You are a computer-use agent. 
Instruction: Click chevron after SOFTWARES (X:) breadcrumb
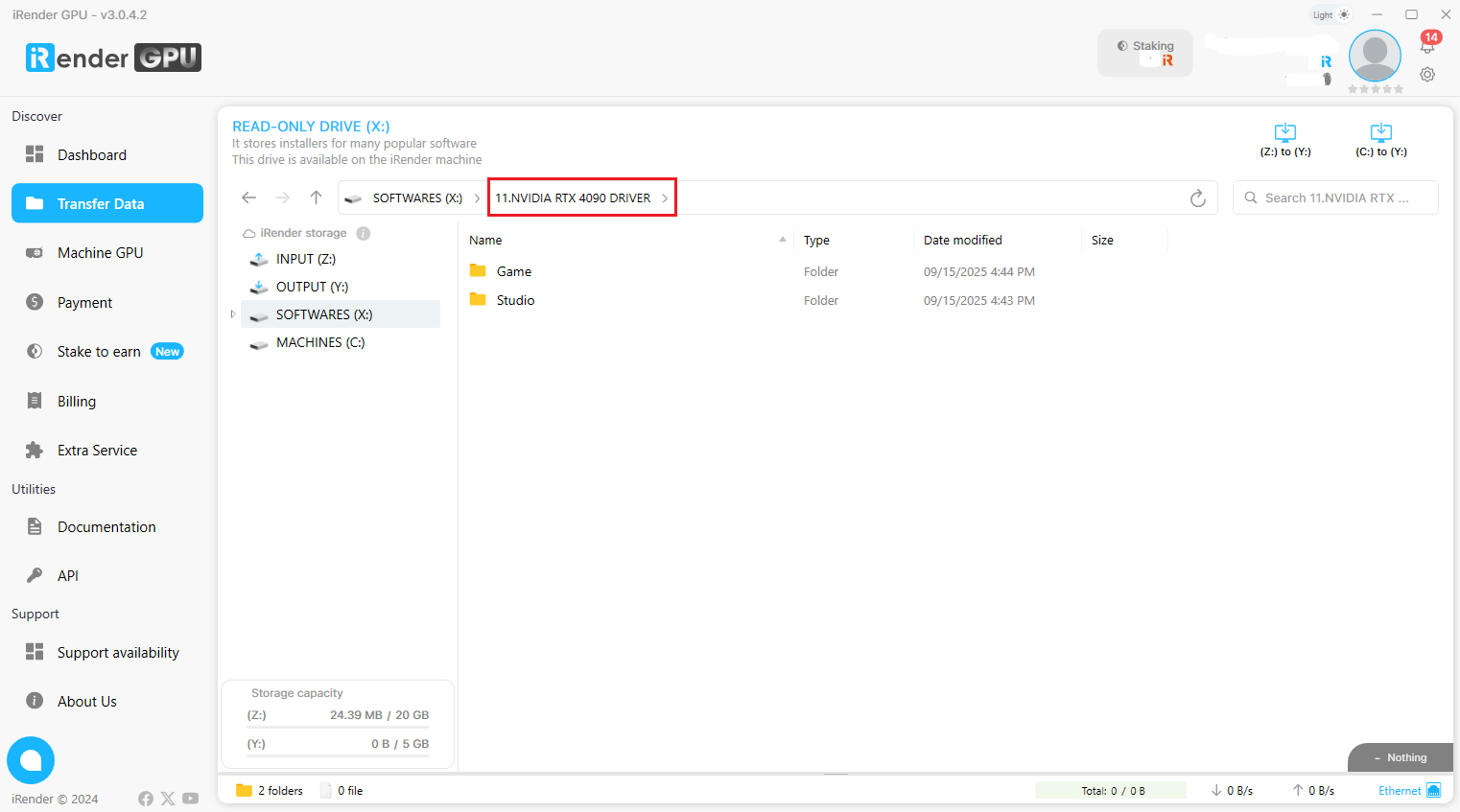click(x=477, y=198)
